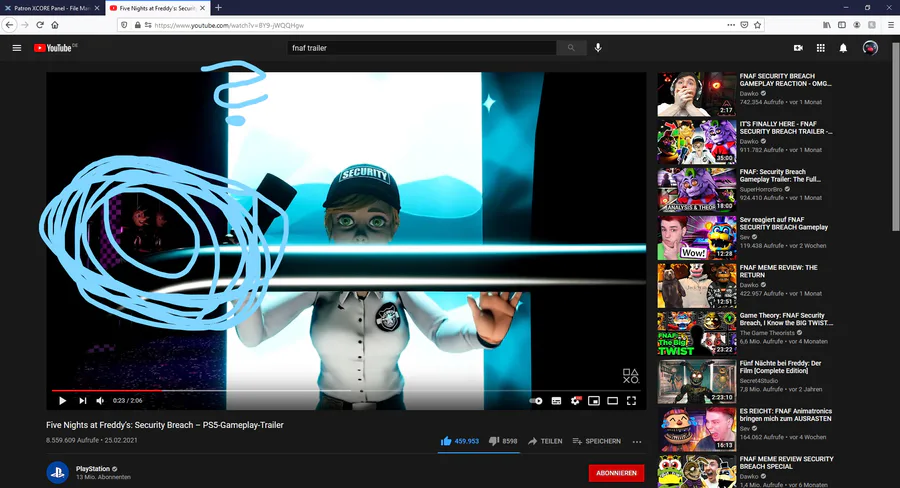The height and width of the screenshot is (488, 900).
Task: Bookmark this page with the star
Action: click(757, 25)
